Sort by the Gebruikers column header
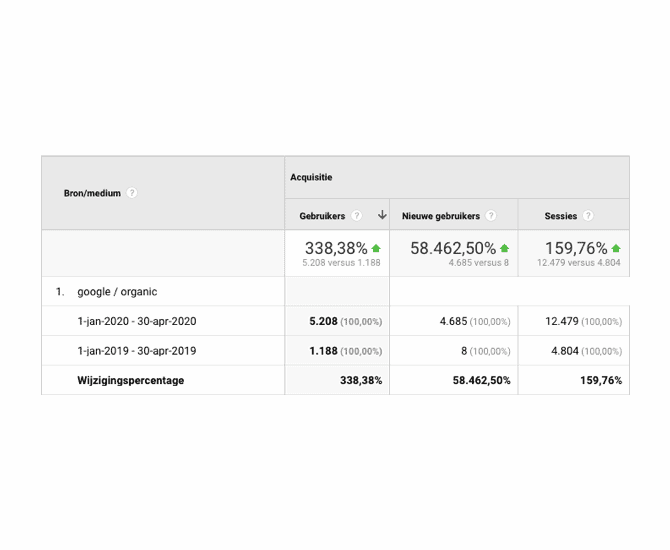Viewport: 670px width, 550px height. [322, 216]
